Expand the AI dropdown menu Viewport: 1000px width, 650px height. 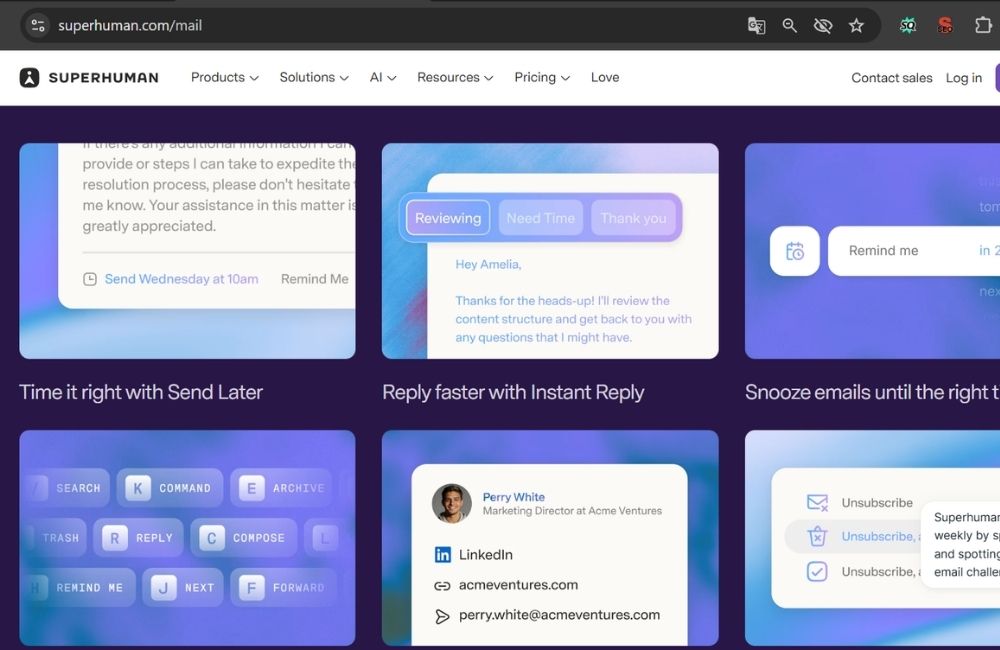[383, 77]
